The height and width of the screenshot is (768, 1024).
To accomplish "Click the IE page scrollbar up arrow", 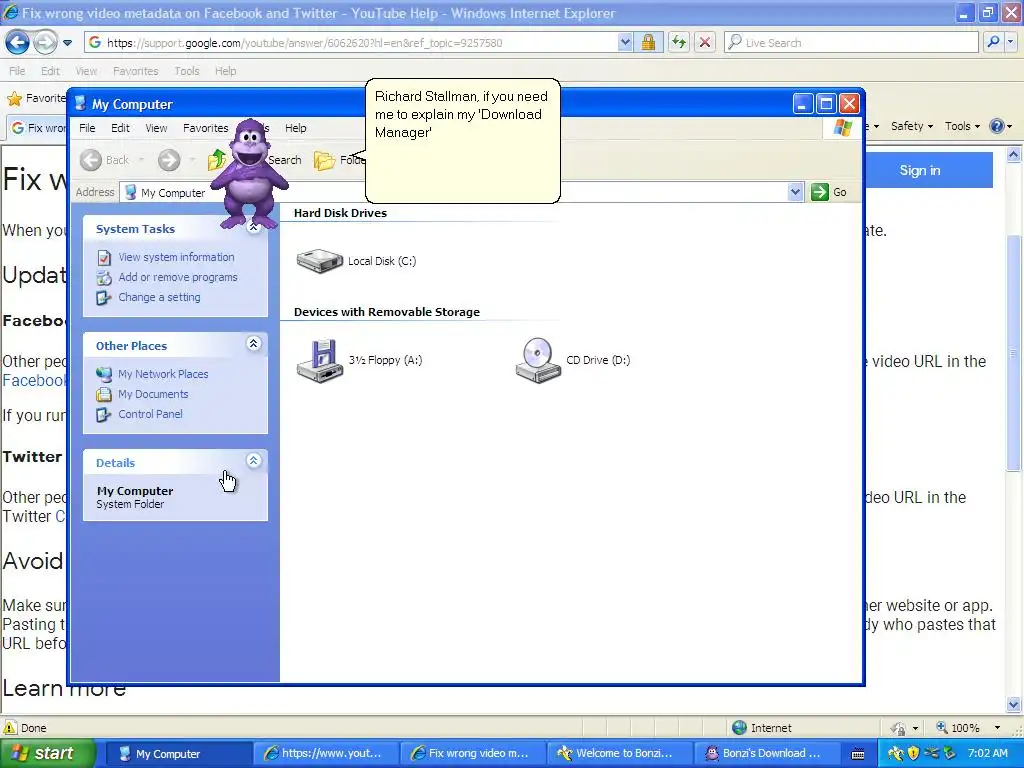I will coord(1014,155).
